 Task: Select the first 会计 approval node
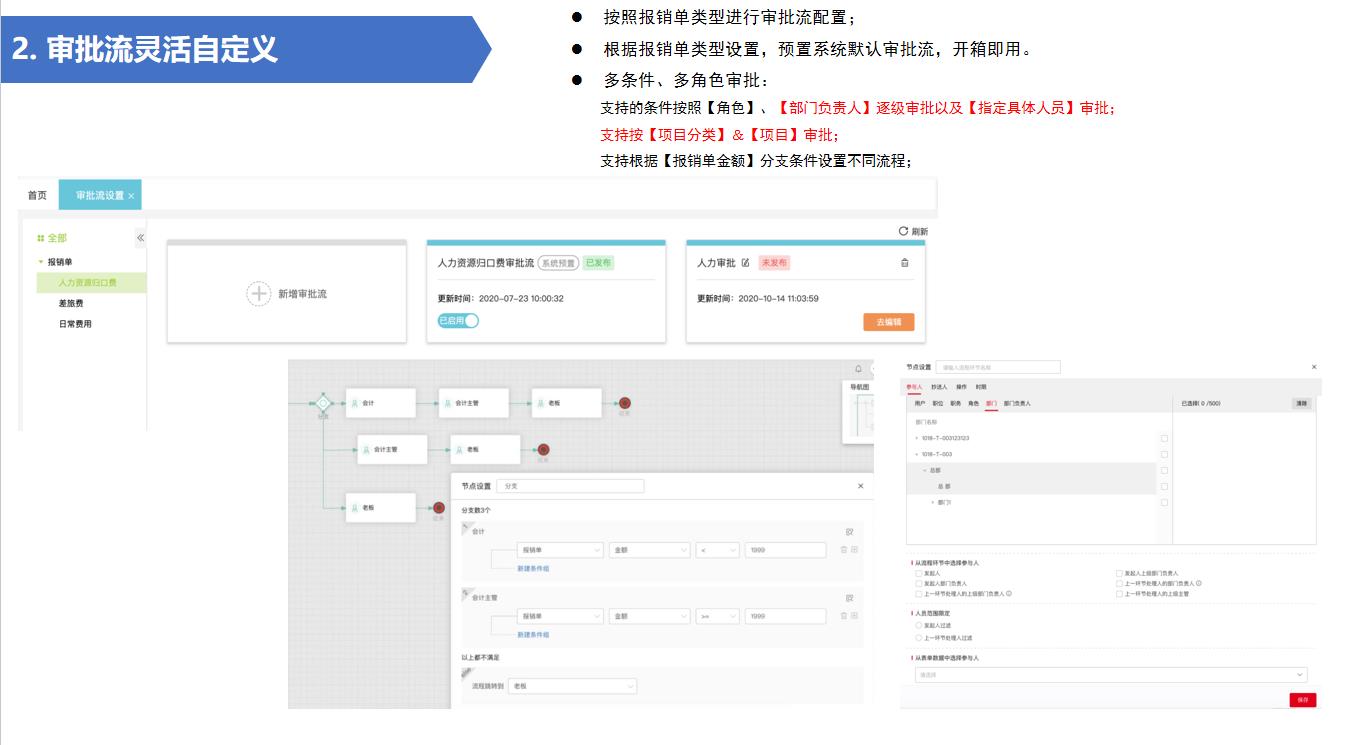pyautogui.click(x=380, y=403)
